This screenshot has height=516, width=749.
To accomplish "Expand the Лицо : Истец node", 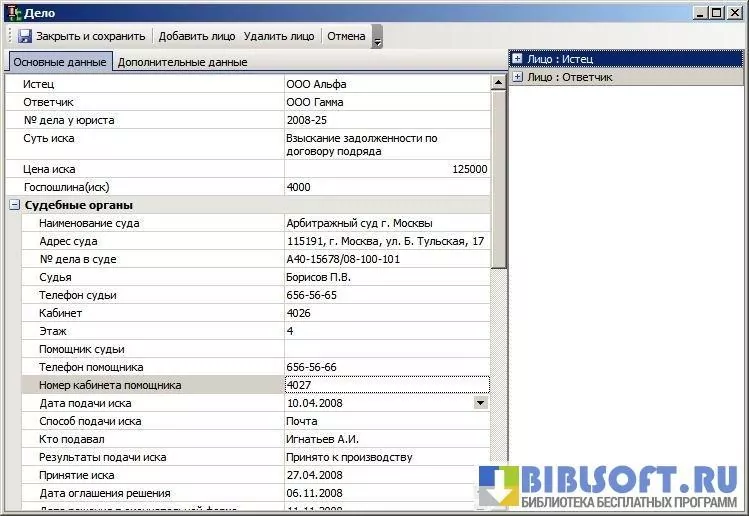I will (517, 60).
